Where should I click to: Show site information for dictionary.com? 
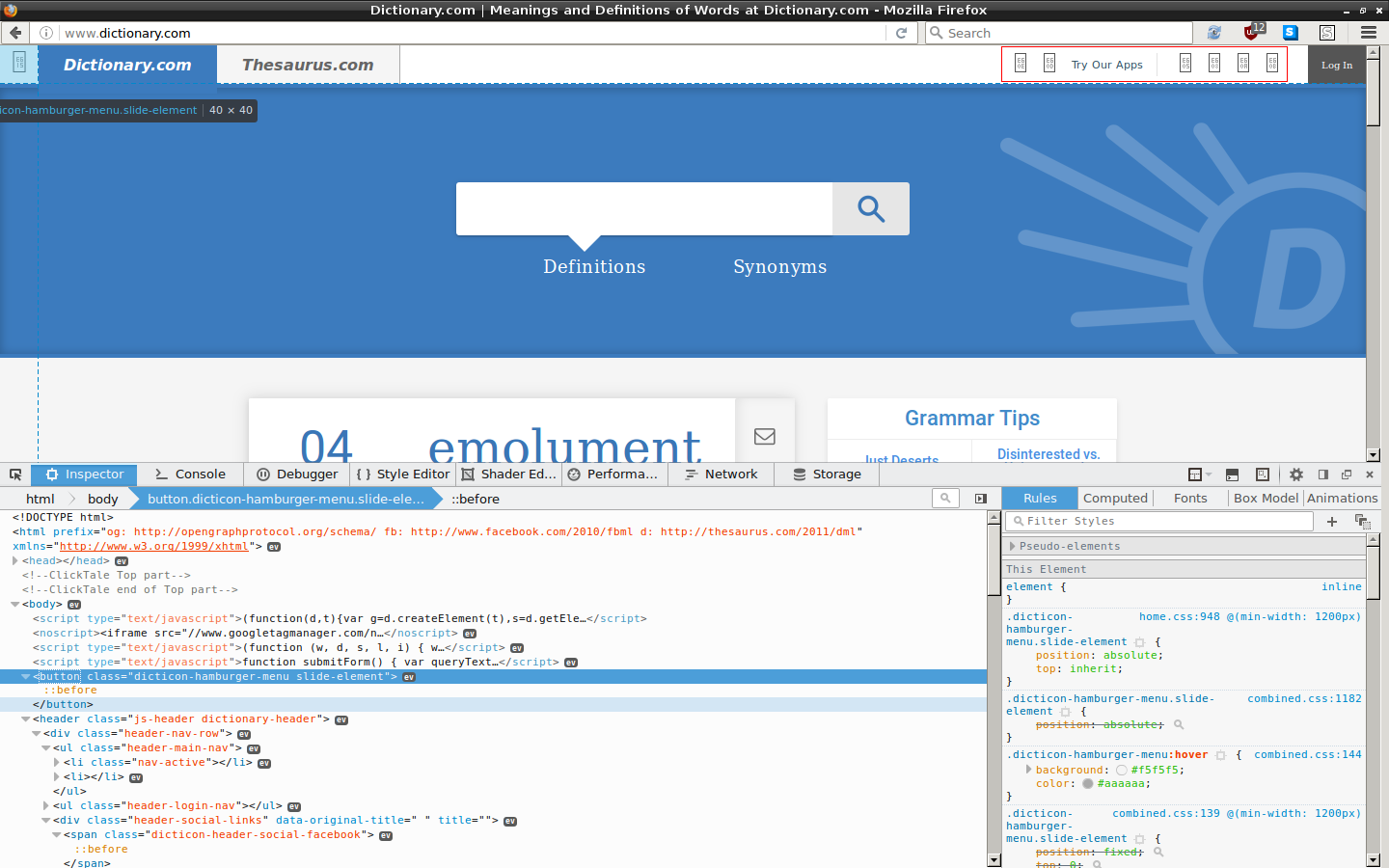[45, 33]
